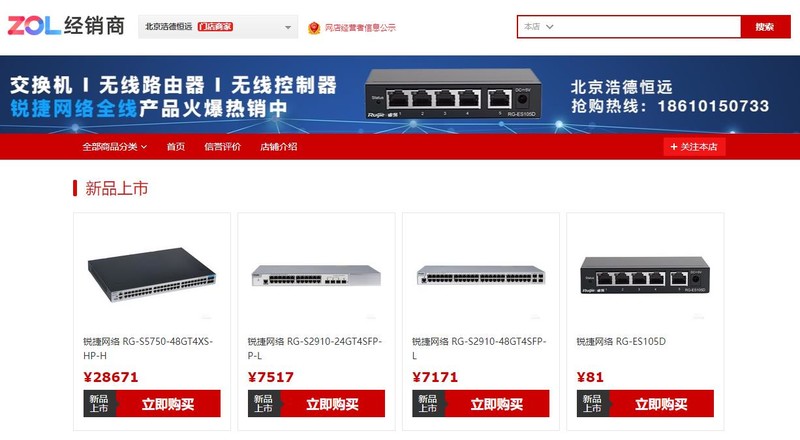The height and width of the screenshot is (440, 800).
Task: Click 立即购买 for RG-S2910-24GT4SFP-P-L
Action: [x=333, y=404]
